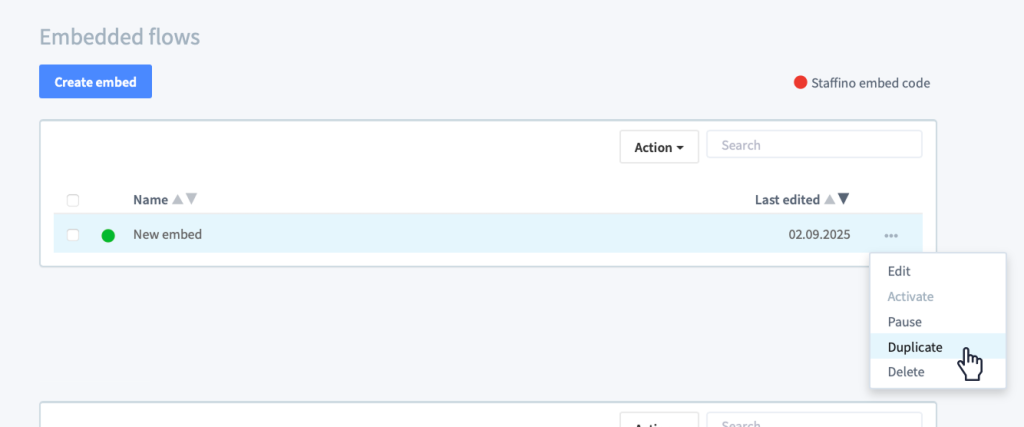The height and width of the screenshot is (427, 1024).
Task: Open the second table's Action dropdown
Action: [x=659, y=420]
